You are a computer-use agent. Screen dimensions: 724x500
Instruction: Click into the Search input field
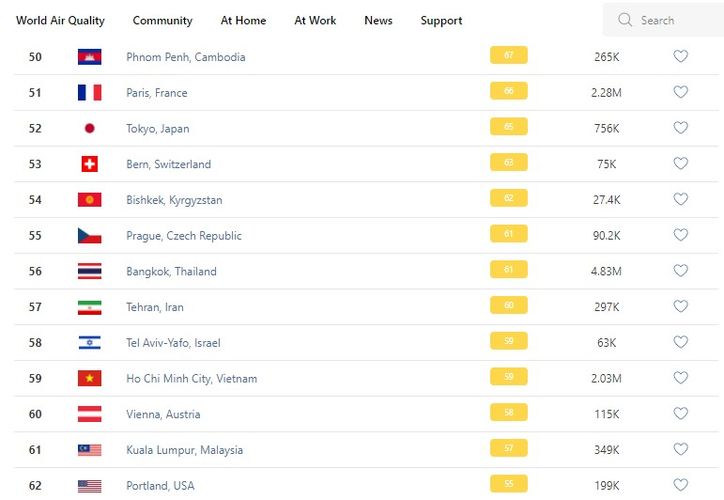coord(670,20)
